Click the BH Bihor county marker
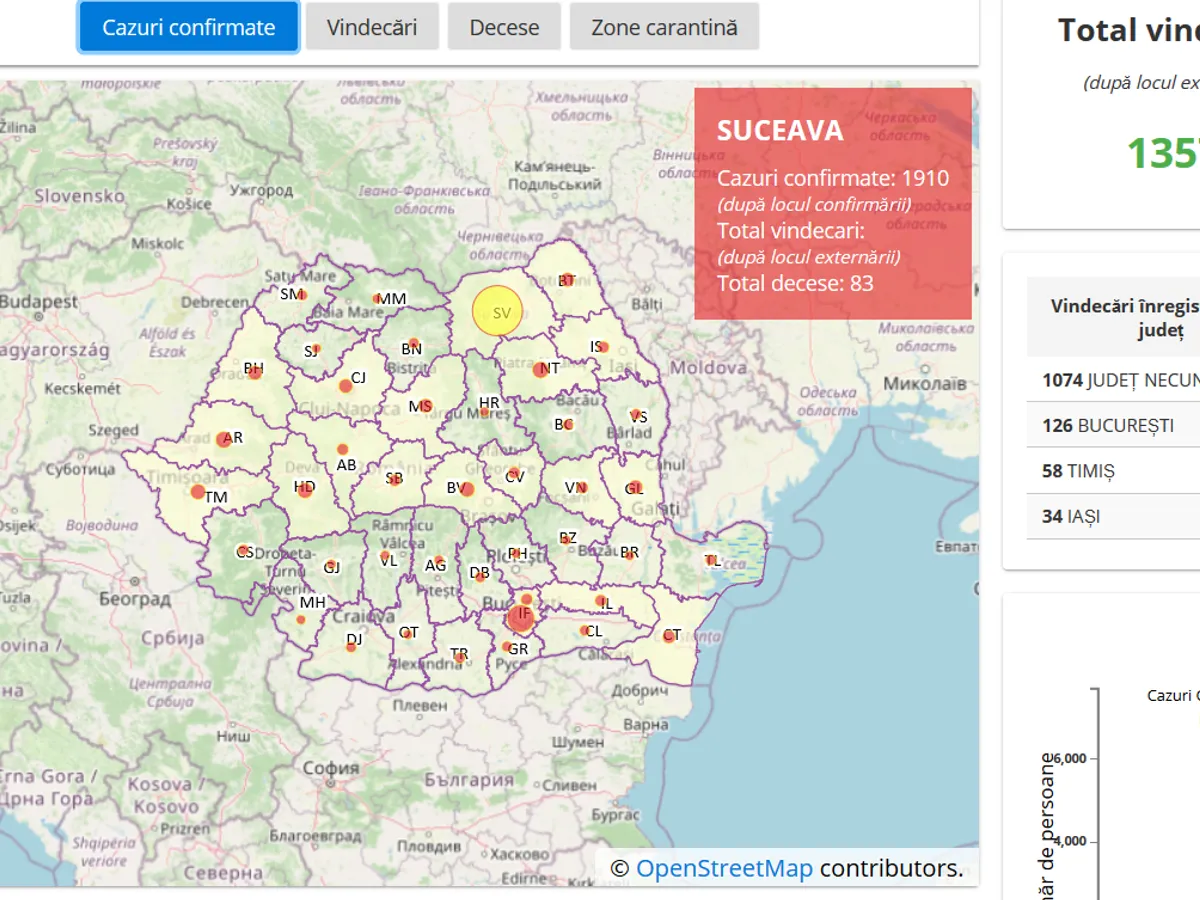 tap(255, 371)
